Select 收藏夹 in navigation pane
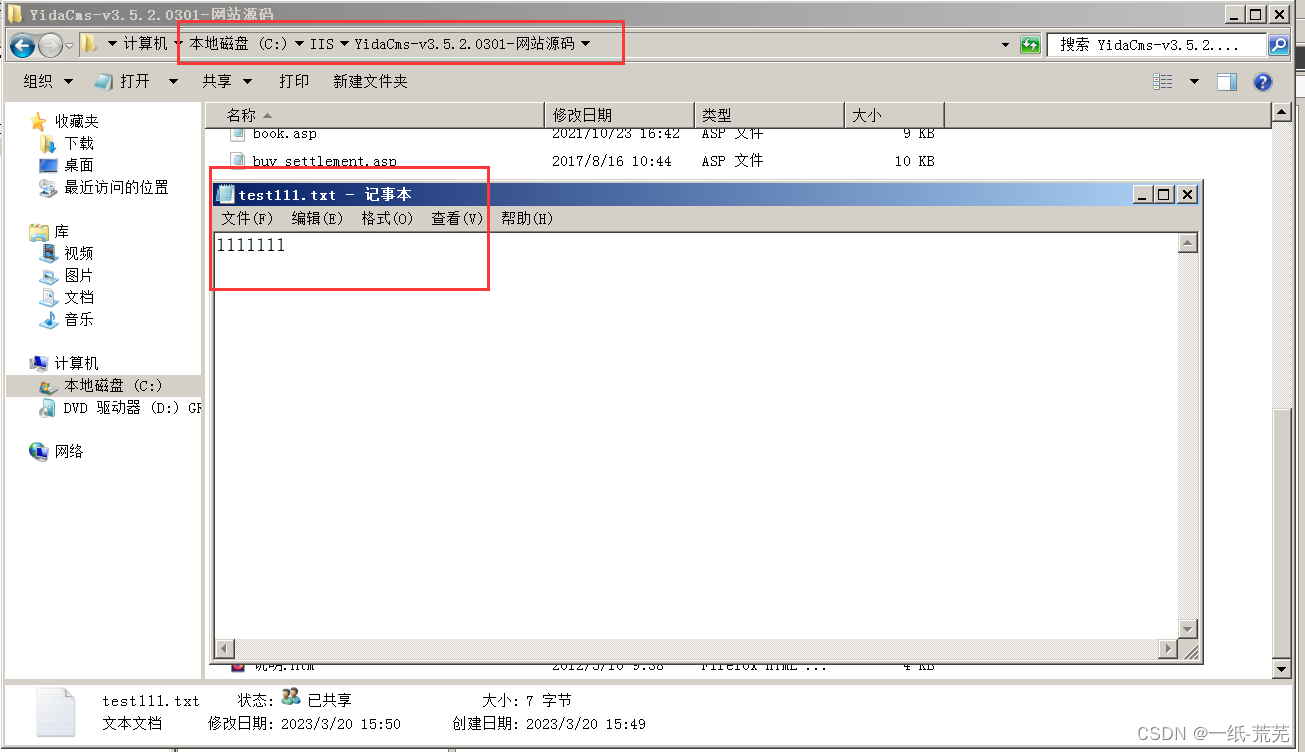Viewport: 1305px width, 752px height. point(76,121)
